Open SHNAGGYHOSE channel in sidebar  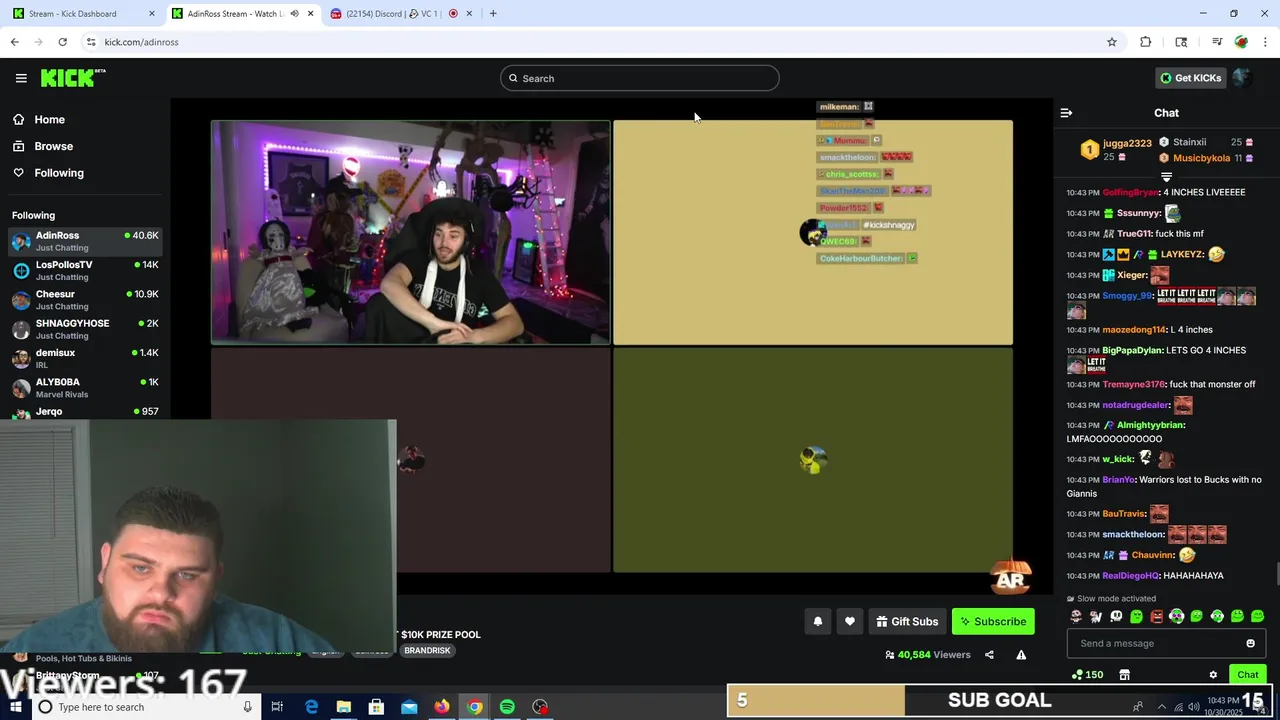pyautogui.click(x=85, y=329)
